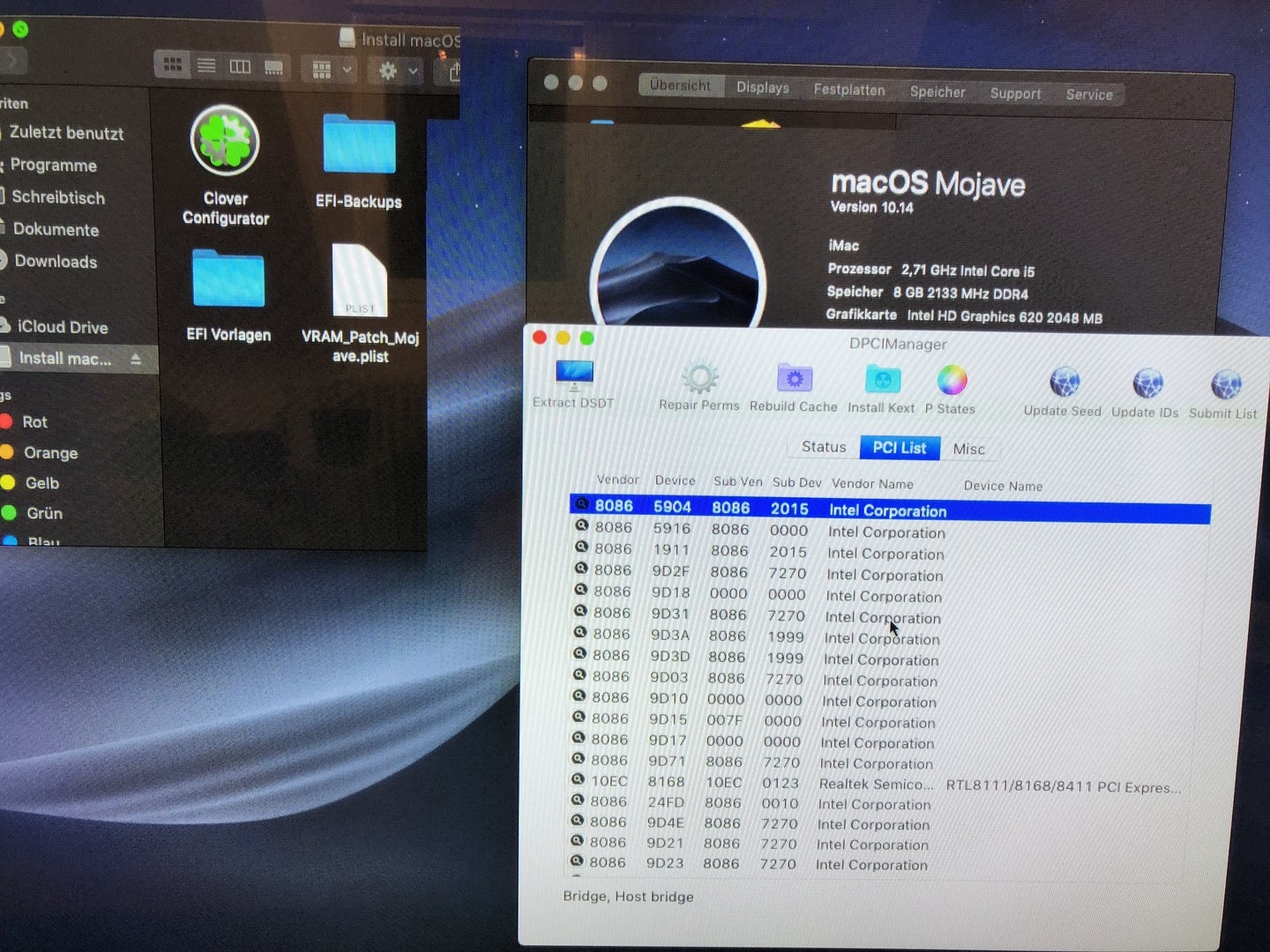Screen dimensions: 1270x952
Task: Click the Update IDs globe icon
Action: point(1147,384)
